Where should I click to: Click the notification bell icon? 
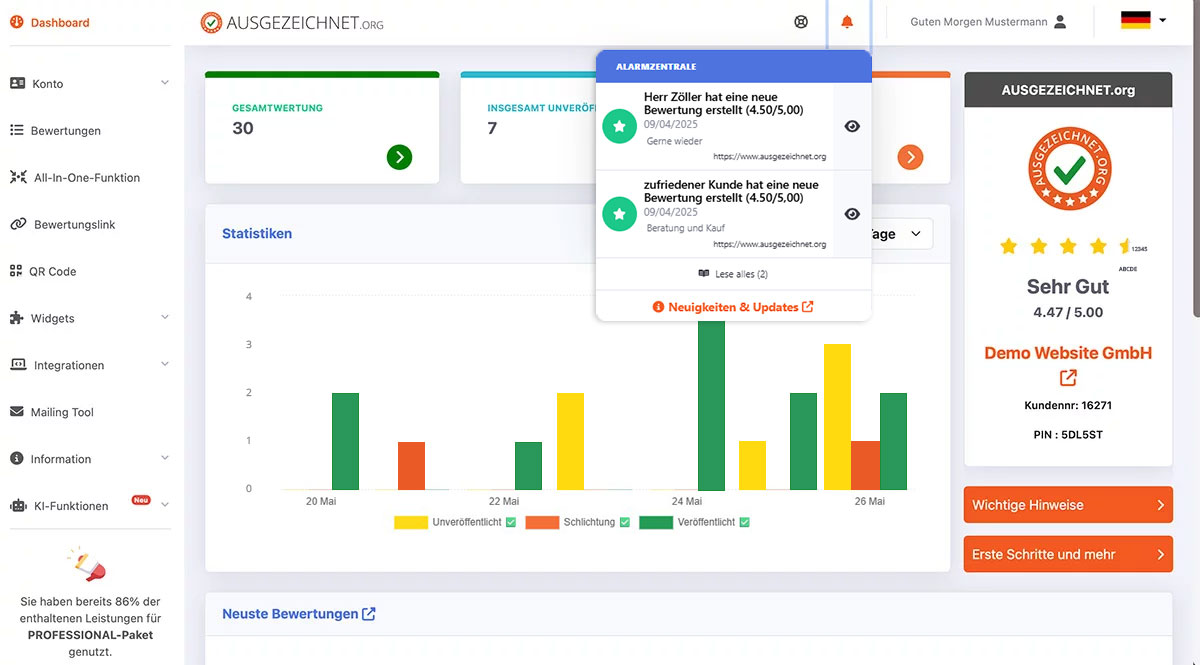tap(847, 22)
